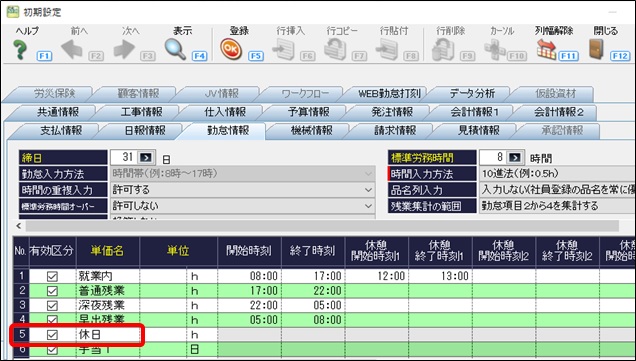
Task: Select the 22:00 end time of 普通残業
Action: point(313,291)
